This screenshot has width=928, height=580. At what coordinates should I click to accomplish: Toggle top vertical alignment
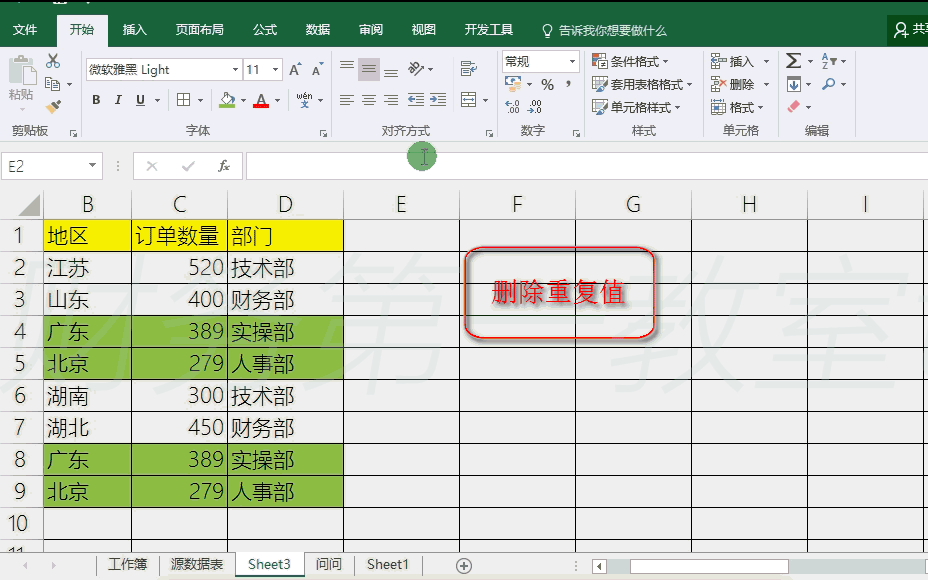(347, 68)
